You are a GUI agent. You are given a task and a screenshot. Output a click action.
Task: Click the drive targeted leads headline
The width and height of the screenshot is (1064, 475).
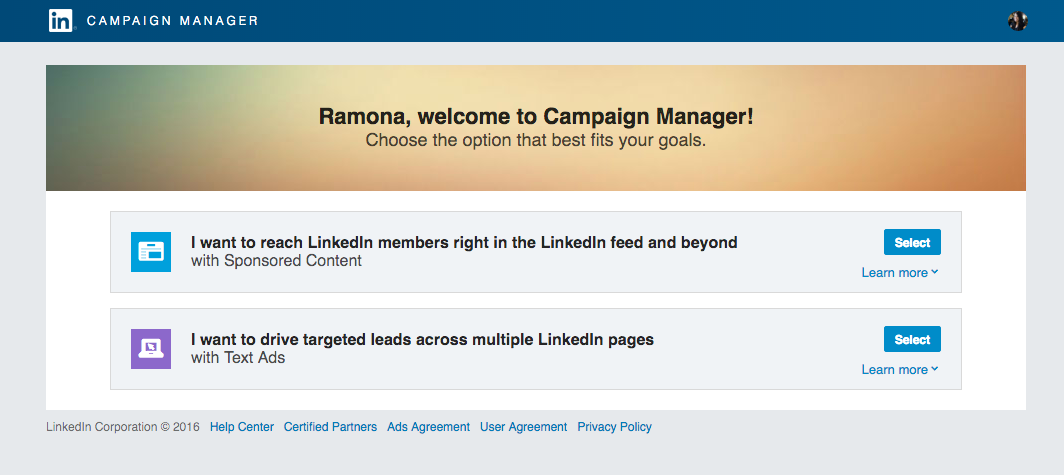422,339
